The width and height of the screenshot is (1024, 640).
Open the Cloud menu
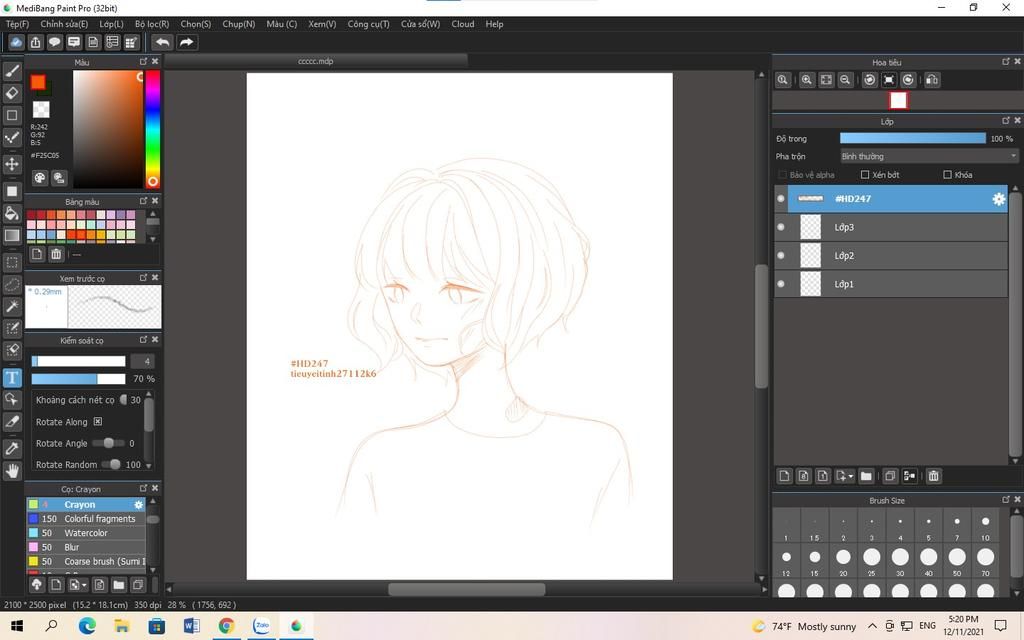463,24
